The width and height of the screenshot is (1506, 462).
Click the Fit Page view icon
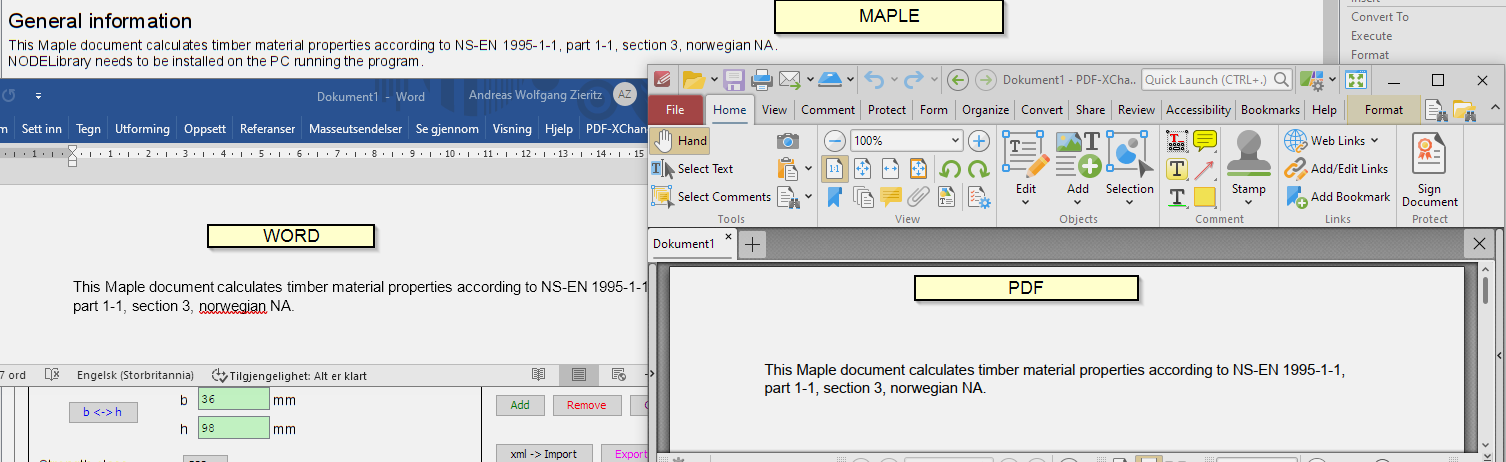tap(862, 169)
